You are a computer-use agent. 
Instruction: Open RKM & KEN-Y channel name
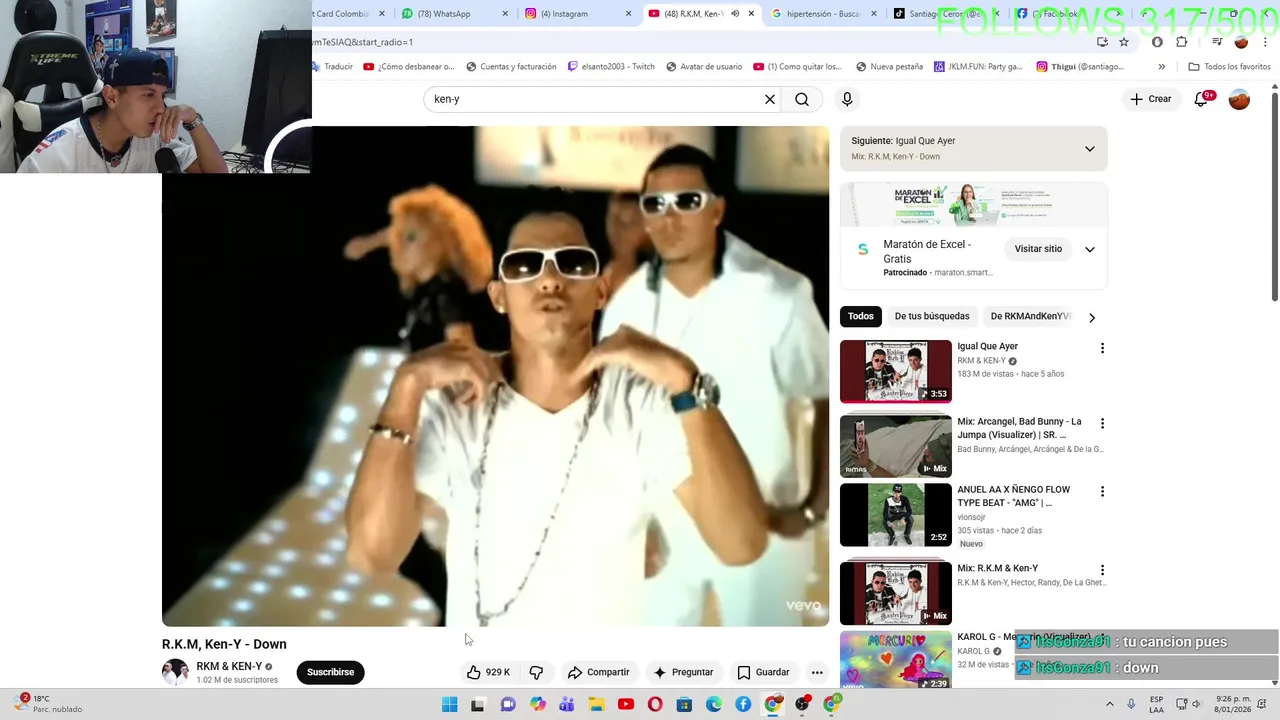pyautogui.click(x=229, y=666)
